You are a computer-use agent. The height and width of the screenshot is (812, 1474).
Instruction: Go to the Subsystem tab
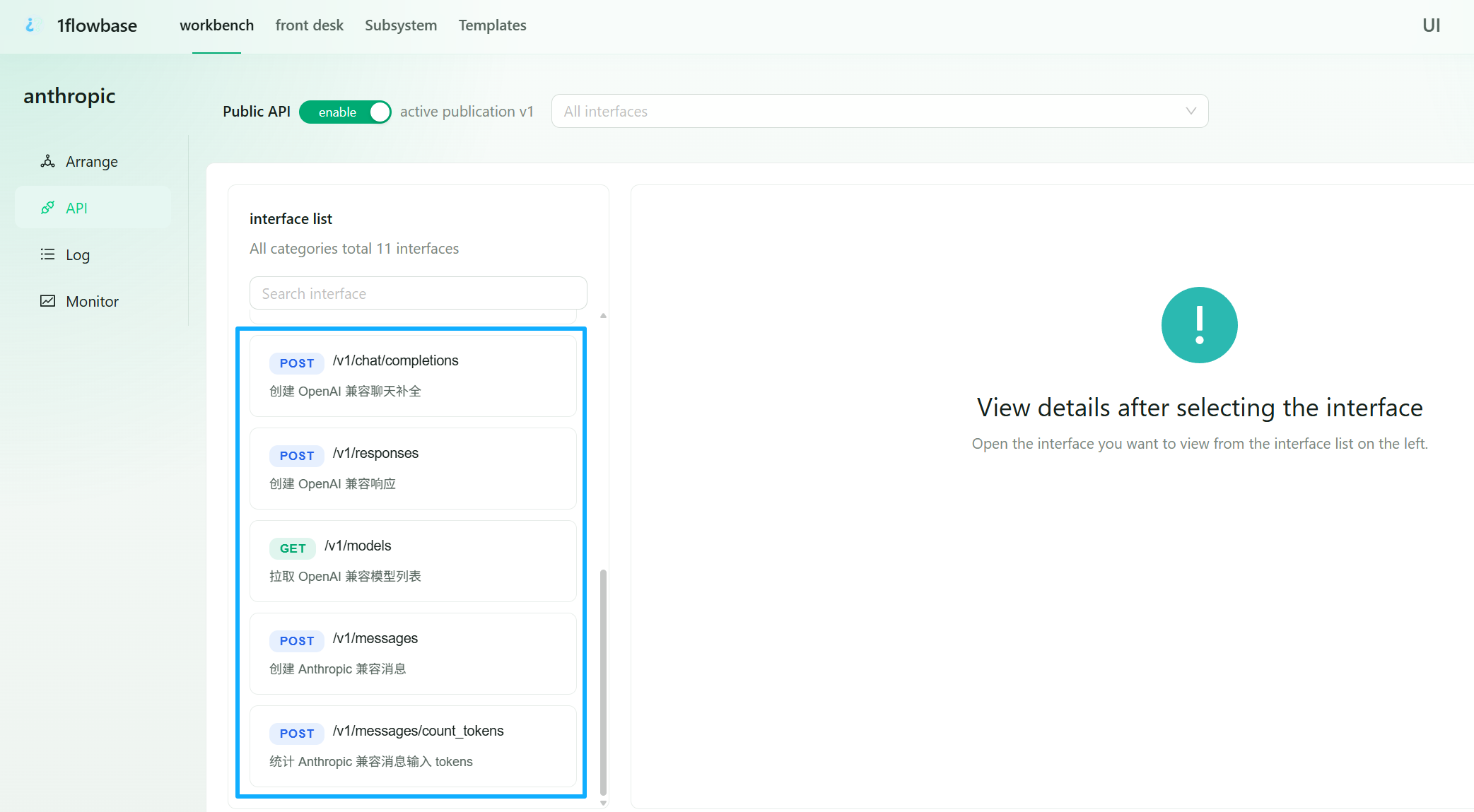point(401,25)
